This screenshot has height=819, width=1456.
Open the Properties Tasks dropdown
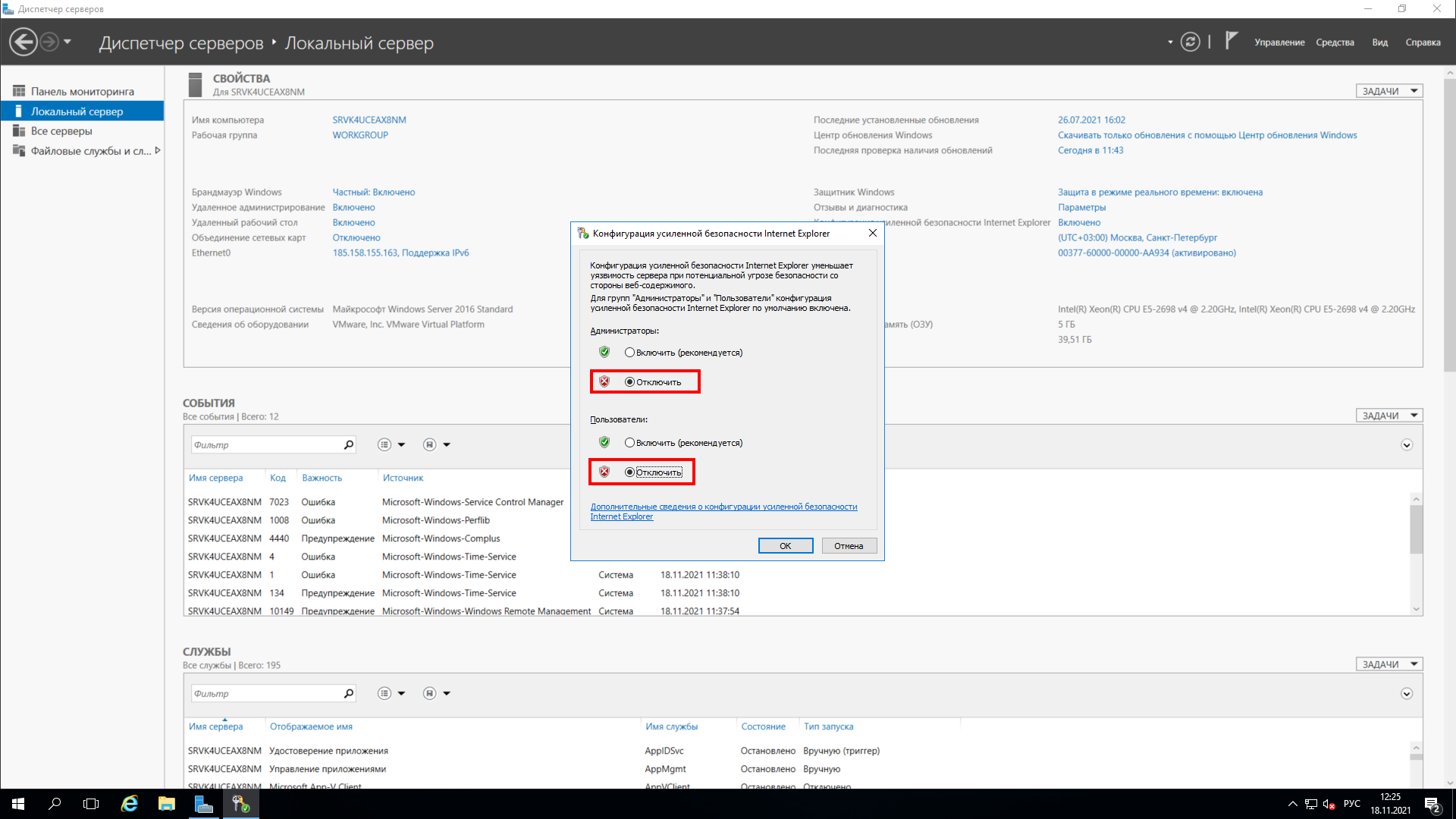pos(1389,91)
